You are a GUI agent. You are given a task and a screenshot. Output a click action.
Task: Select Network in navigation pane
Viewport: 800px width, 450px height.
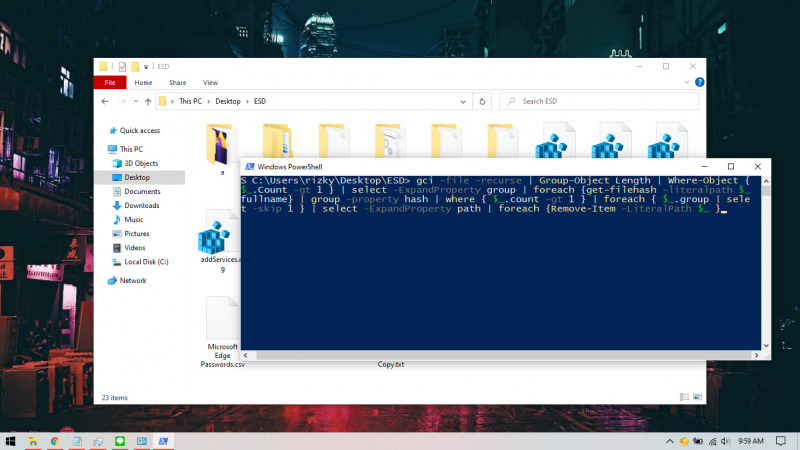click(x=127, y=281)
